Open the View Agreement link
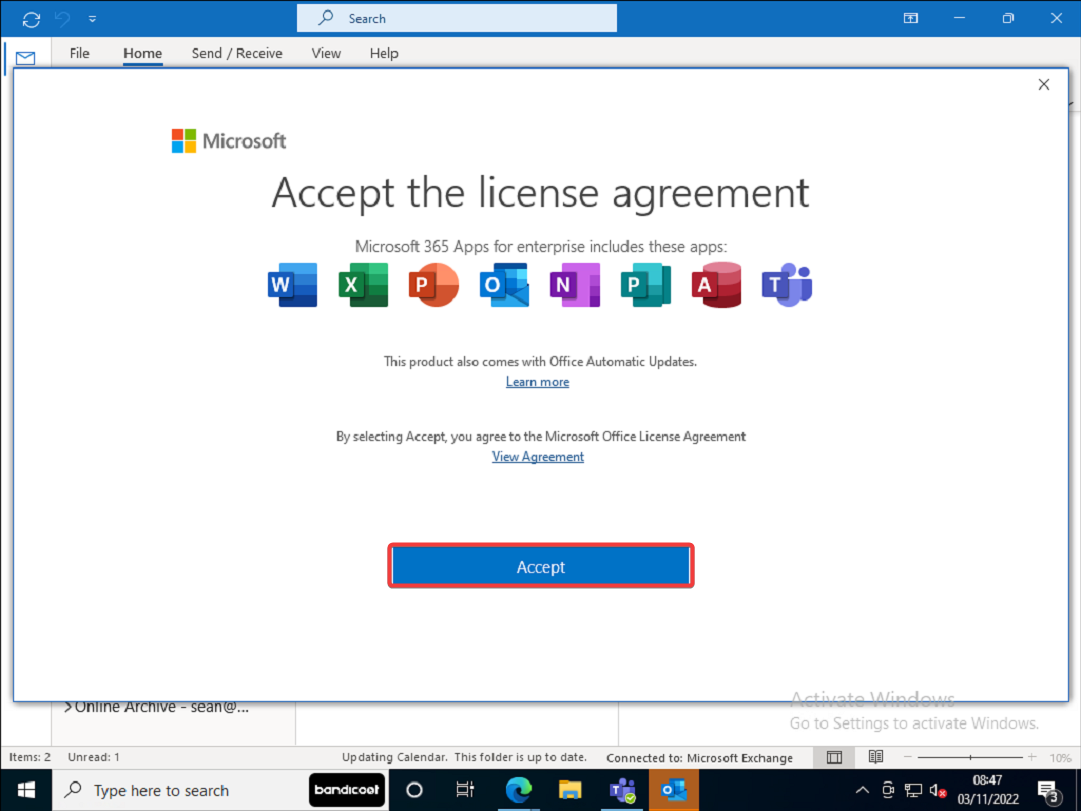The height and width of the screenshot is (811, 1081). (537, 456)
